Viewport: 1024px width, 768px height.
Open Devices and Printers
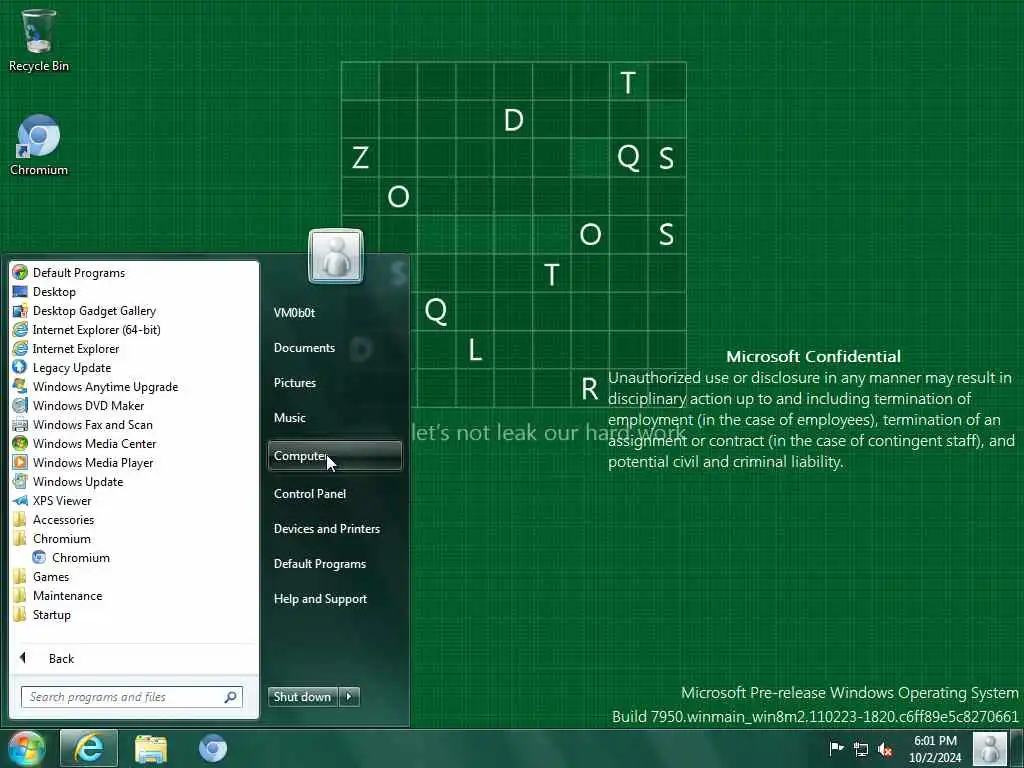click(x=327, y=528)
